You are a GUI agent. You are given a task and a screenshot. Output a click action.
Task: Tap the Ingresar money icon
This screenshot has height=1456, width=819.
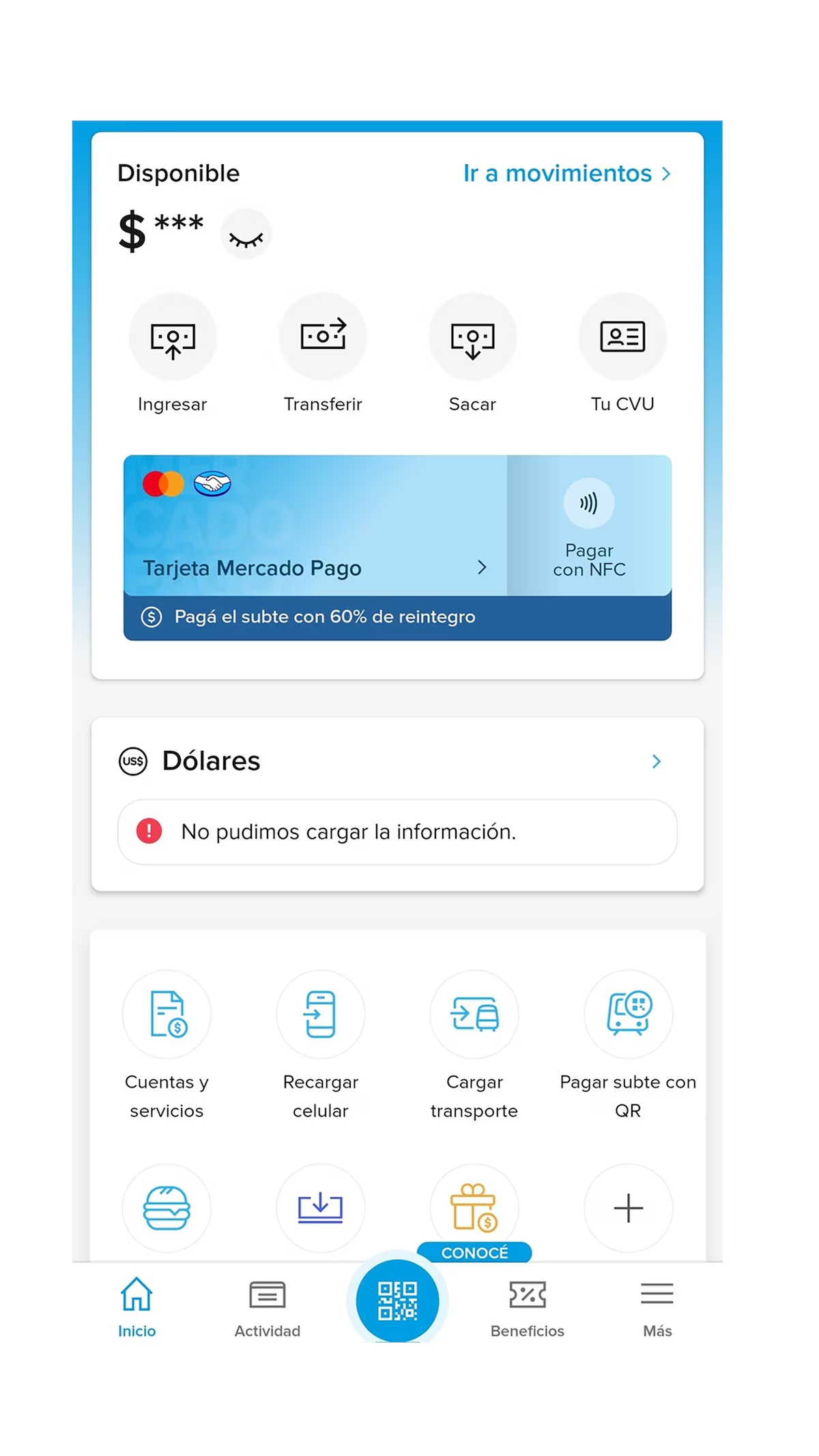point(173,337)
